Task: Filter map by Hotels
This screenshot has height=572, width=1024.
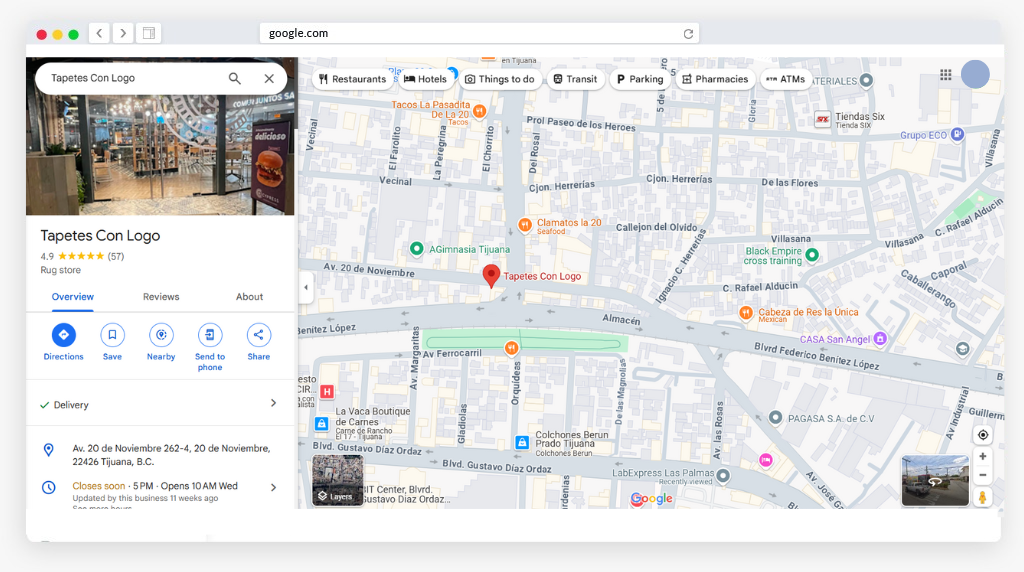Action: point(426,79)
